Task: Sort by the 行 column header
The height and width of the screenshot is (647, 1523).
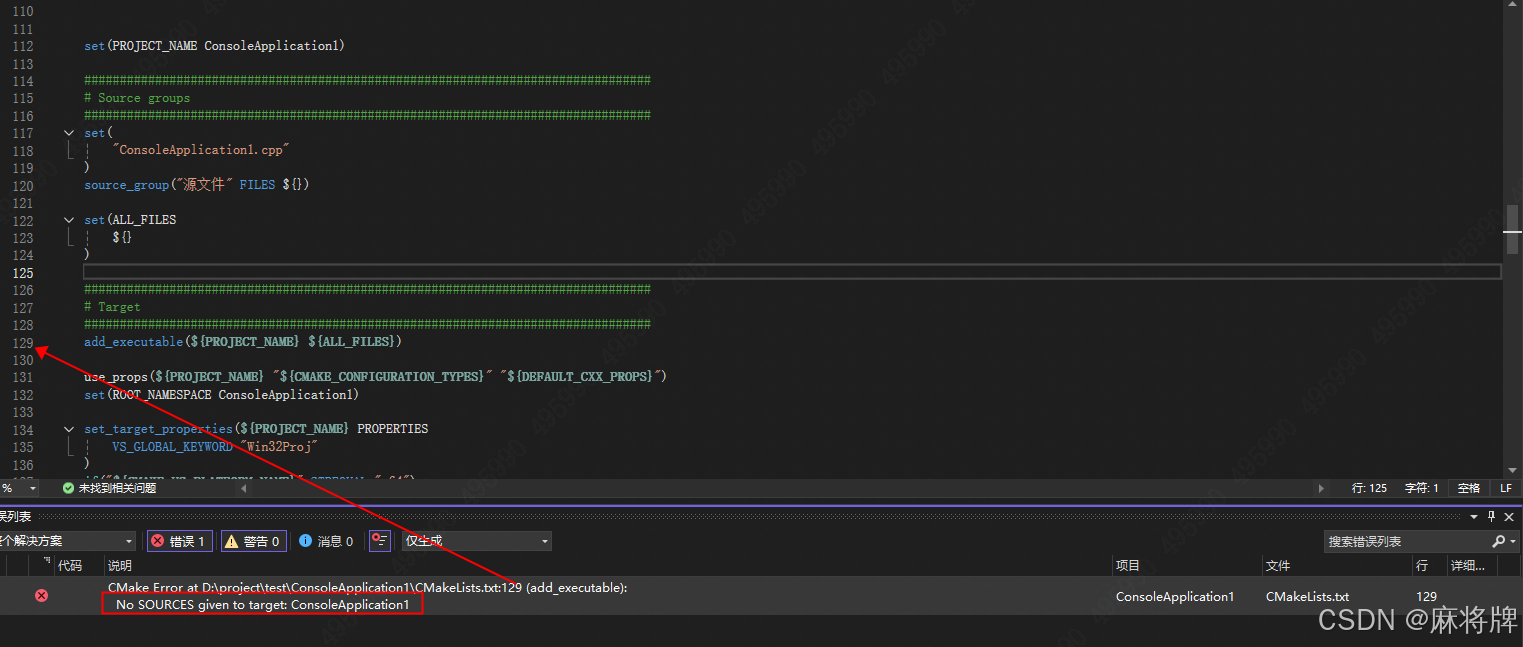Action: coord(1428,566)
